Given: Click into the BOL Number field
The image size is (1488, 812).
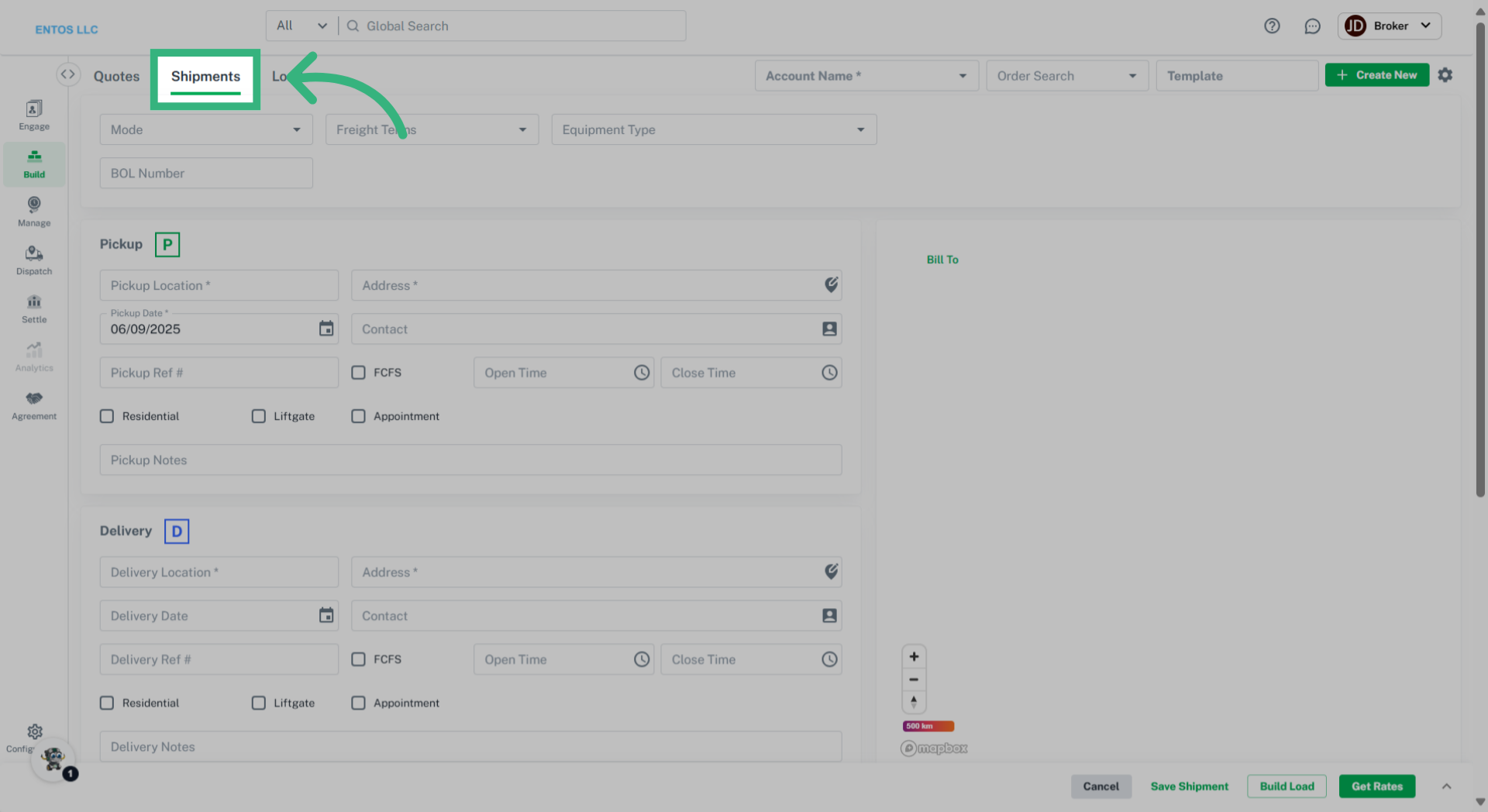Looking at the screenshot, I should point(205,174).
